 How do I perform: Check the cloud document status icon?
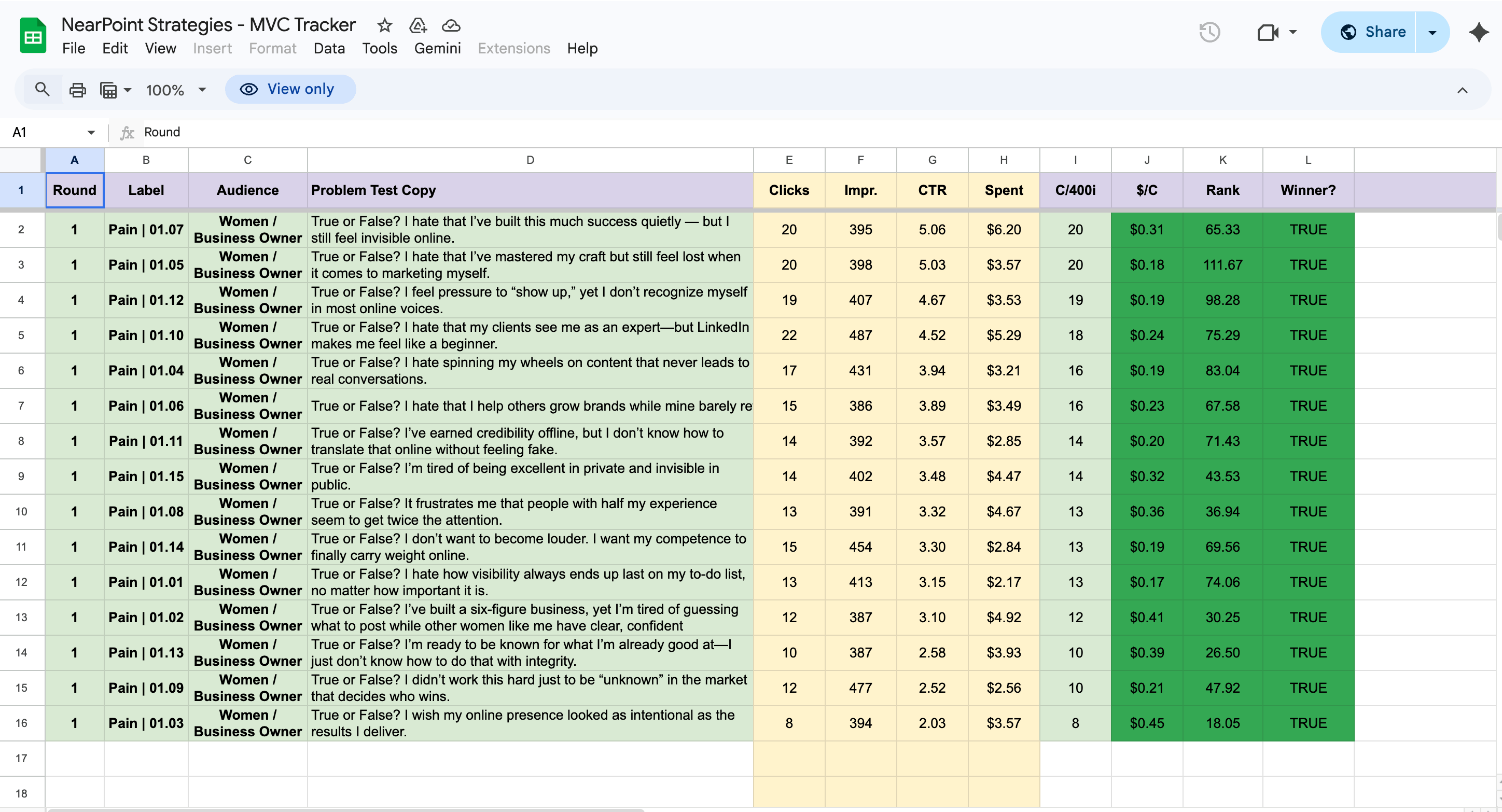coord(451,25)
